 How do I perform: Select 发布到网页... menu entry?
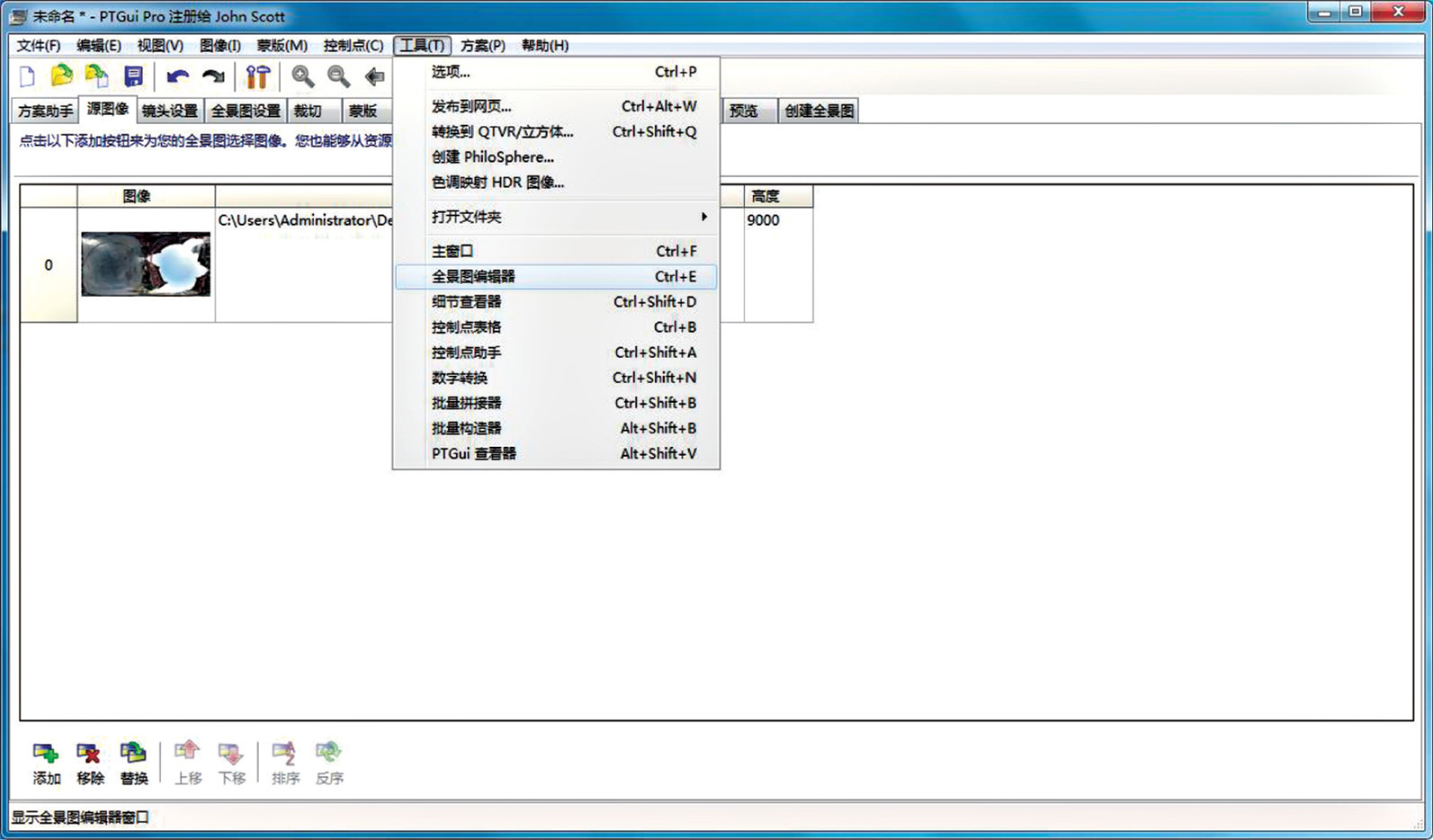[556, 106]
